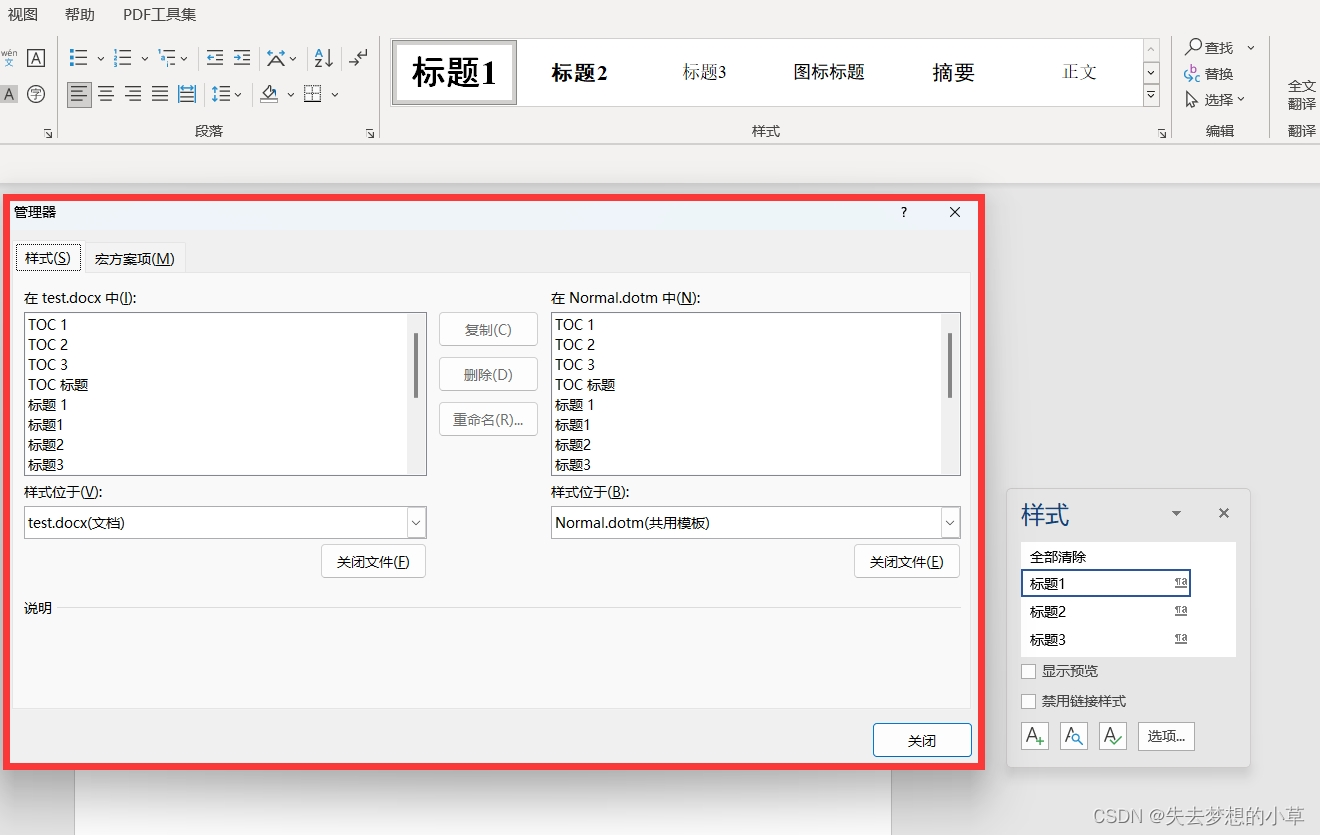Sort text with the A-Z icon
Image resolution: width=1320 pixels, height=835 pixels.
pos(323,58)
